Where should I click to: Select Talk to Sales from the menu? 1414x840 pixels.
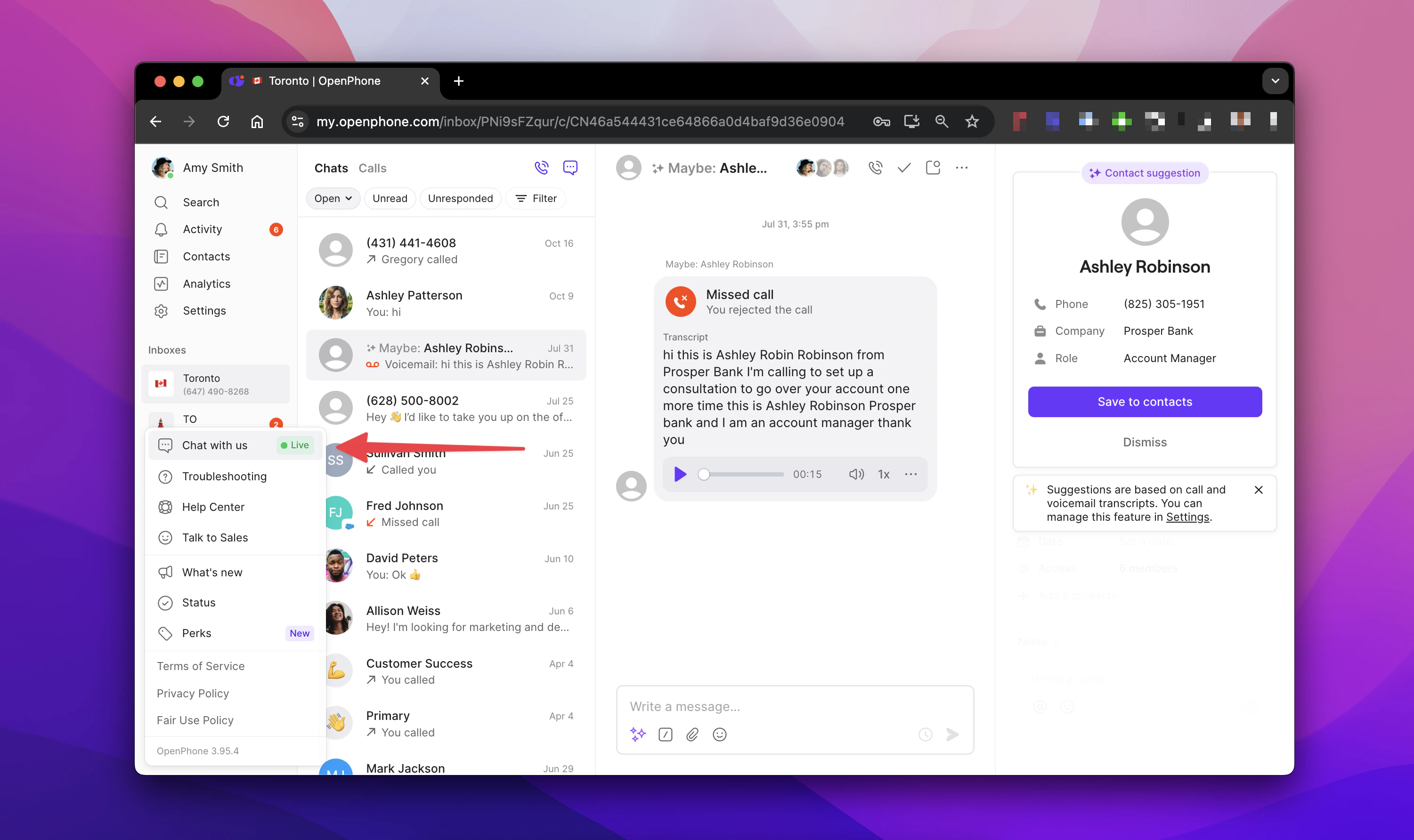214,537
